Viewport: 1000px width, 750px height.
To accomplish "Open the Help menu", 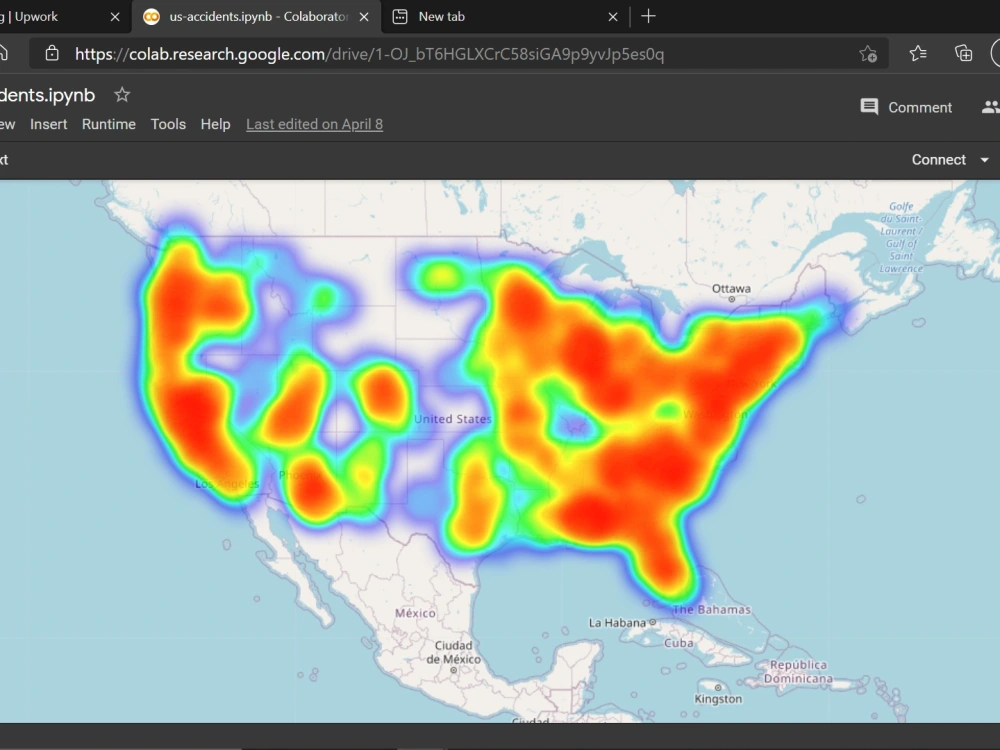I will (x=216, y=124).
